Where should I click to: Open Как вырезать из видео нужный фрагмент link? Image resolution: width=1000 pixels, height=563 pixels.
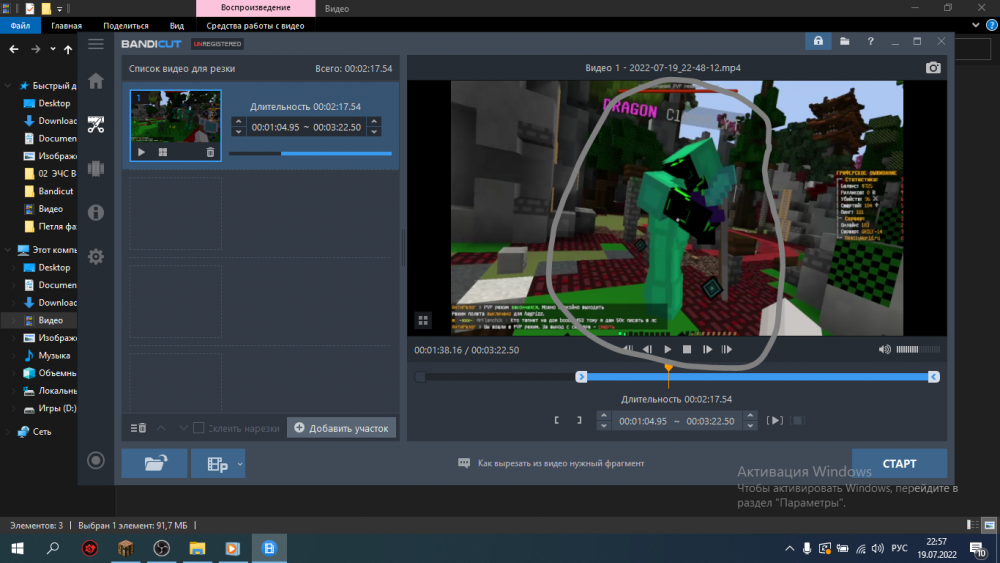click(561, 464)
